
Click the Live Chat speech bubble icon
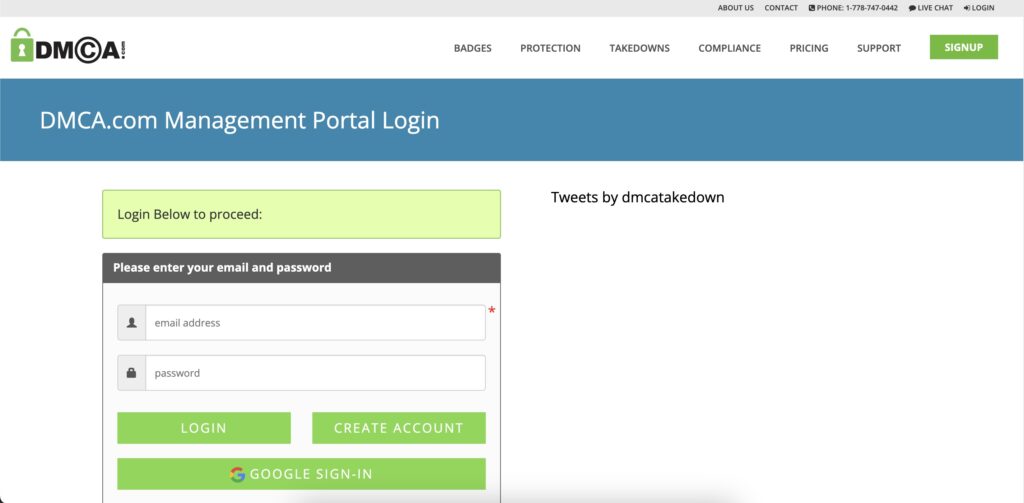[912, 8]
